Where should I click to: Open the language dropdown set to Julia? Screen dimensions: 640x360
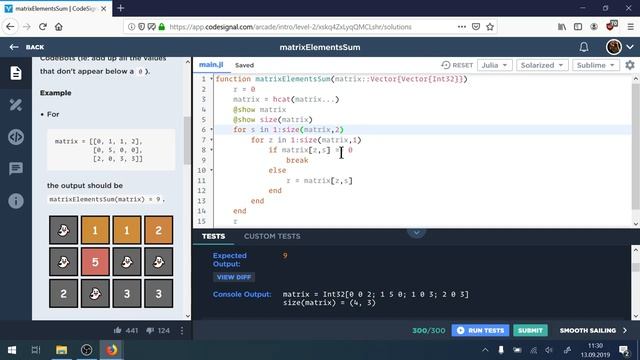click(494, 65)
